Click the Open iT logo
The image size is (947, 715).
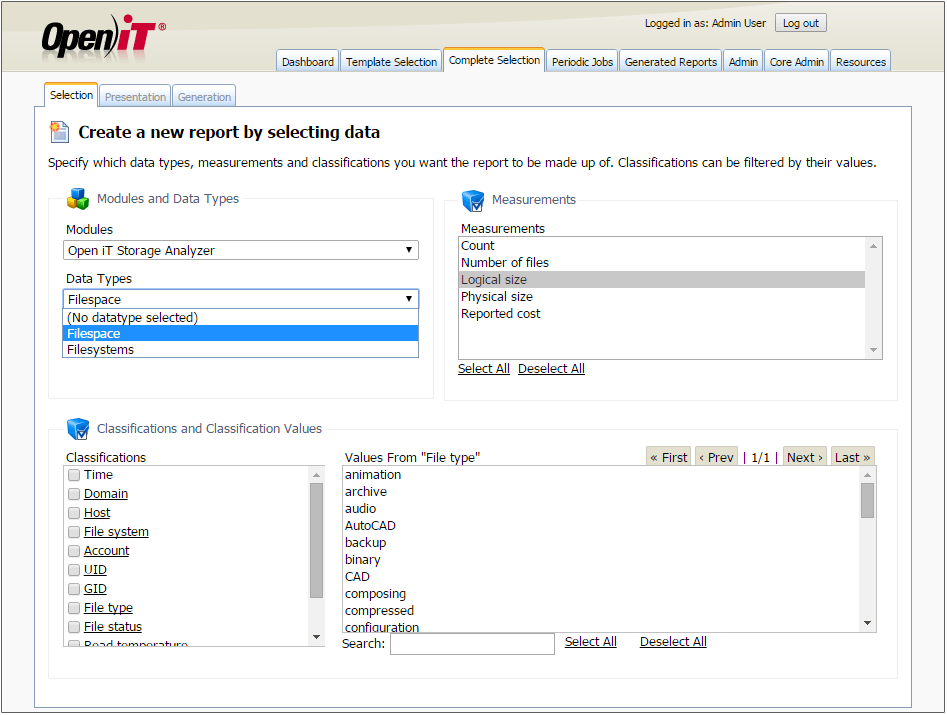[103, 37]
